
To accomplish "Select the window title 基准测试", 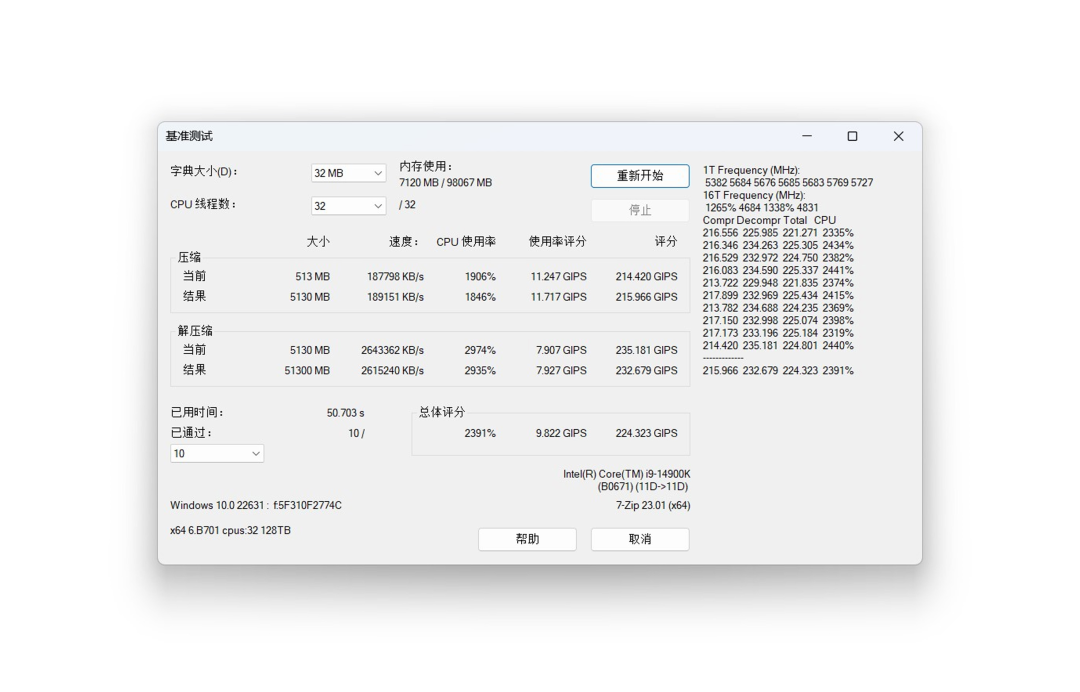I will click(x=189, y=136).
